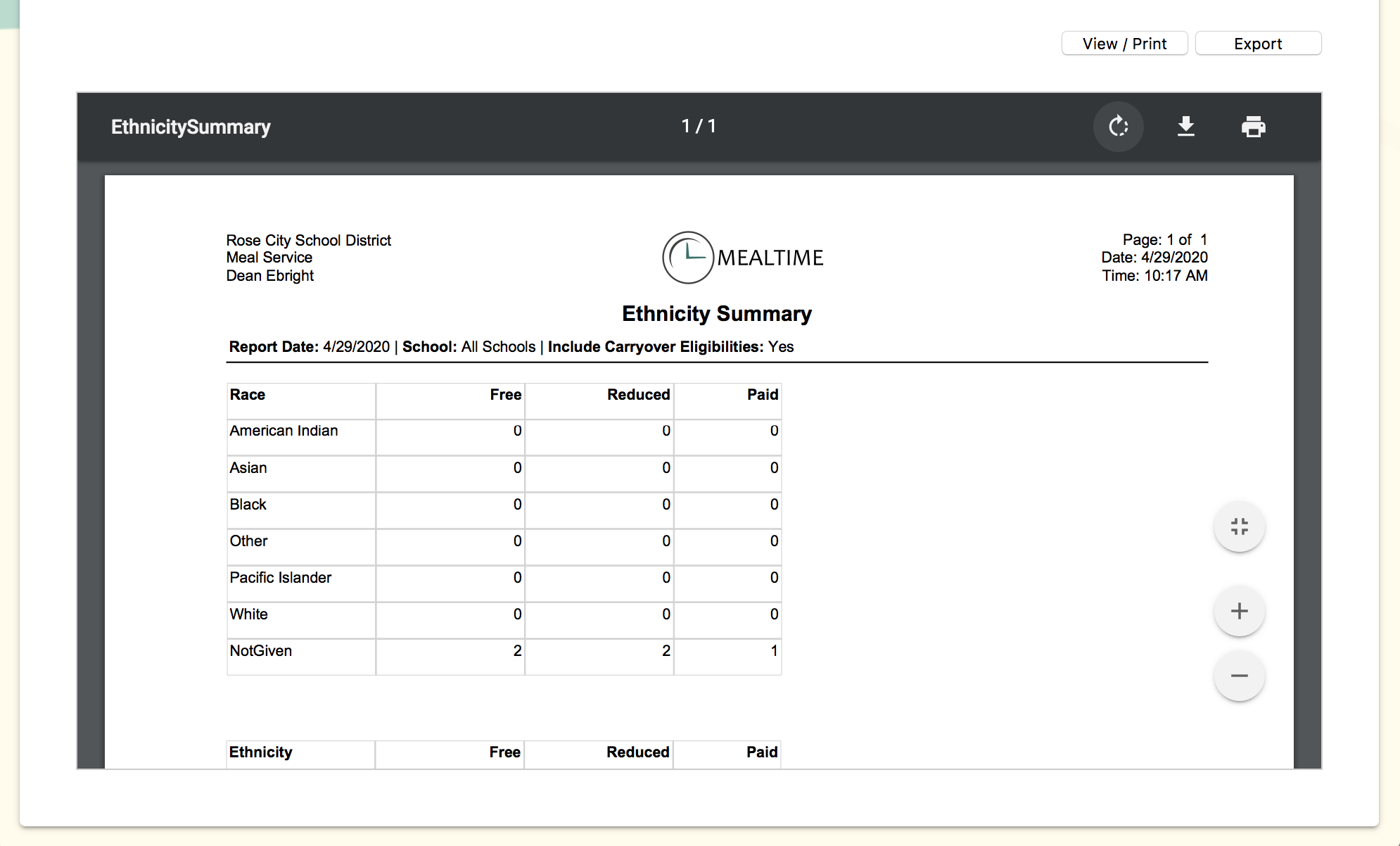
Task: Zoom out with the minus button
Action: (x=1239, y=676)
